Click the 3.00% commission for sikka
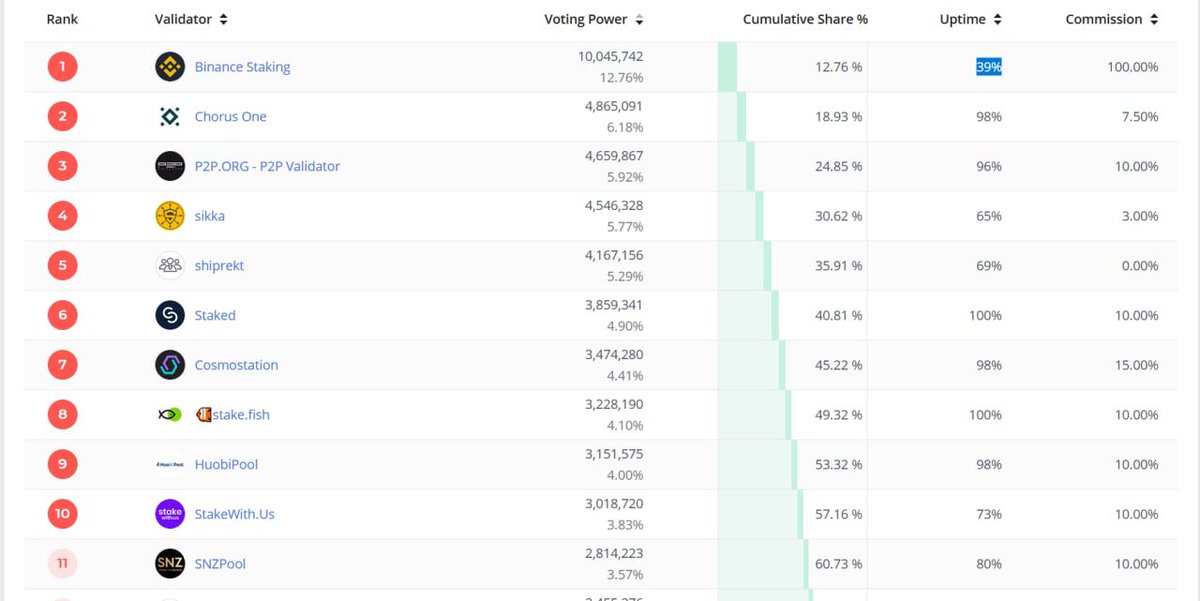The width and height of the screenshot is (1200, 601). (1138, 216)
